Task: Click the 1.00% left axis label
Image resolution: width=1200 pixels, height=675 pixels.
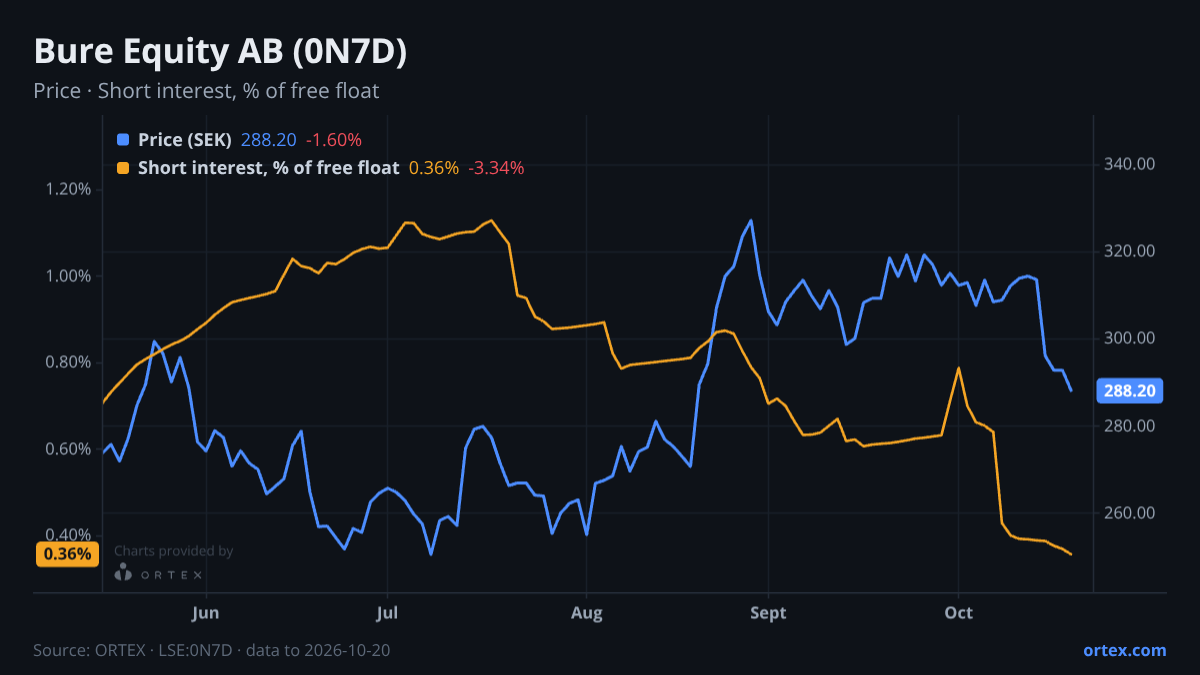Action: click(x=67, y=276)
